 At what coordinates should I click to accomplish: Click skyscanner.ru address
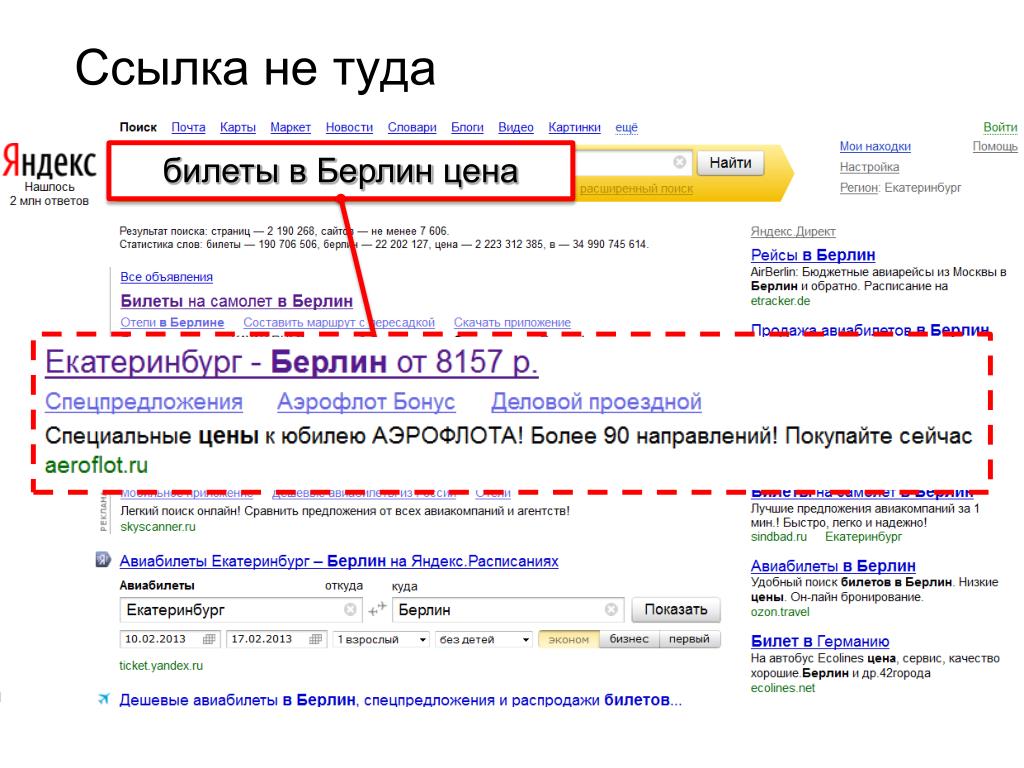coord(158,527)
